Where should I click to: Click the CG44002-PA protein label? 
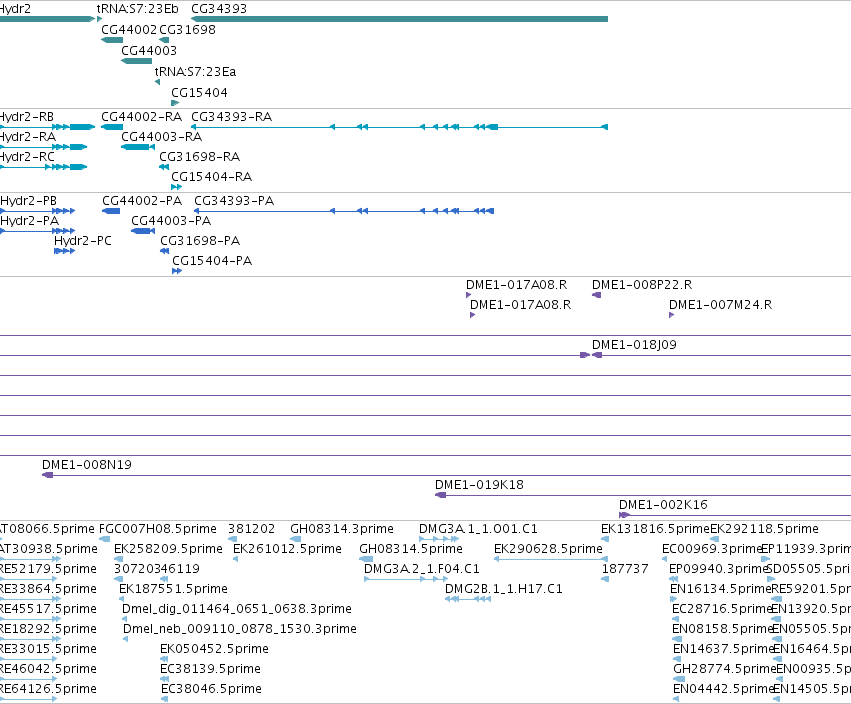(x=142, y=201)
